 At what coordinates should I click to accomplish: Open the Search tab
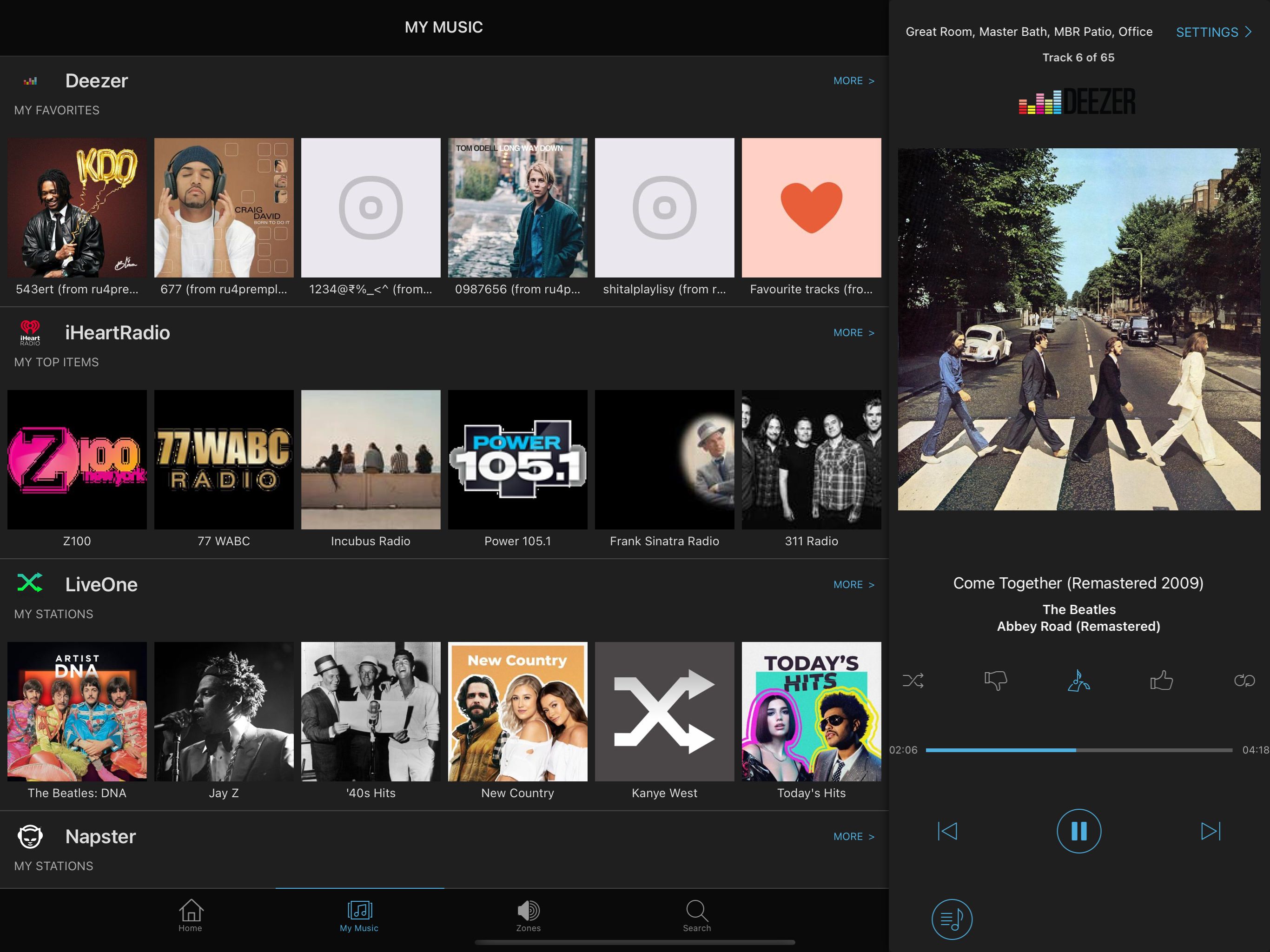(697, 915)
